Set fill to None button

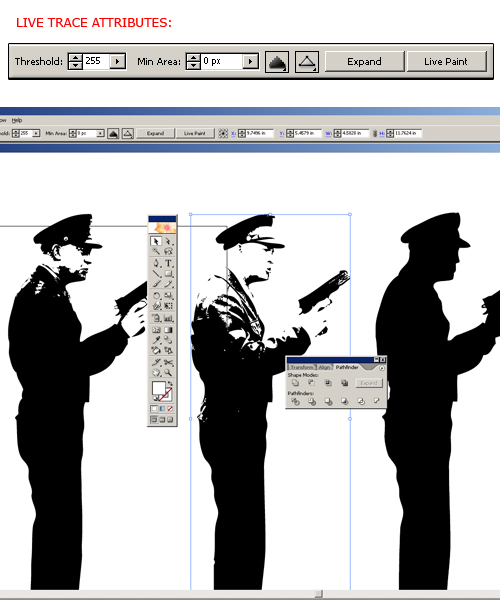[x=170, y=408]
